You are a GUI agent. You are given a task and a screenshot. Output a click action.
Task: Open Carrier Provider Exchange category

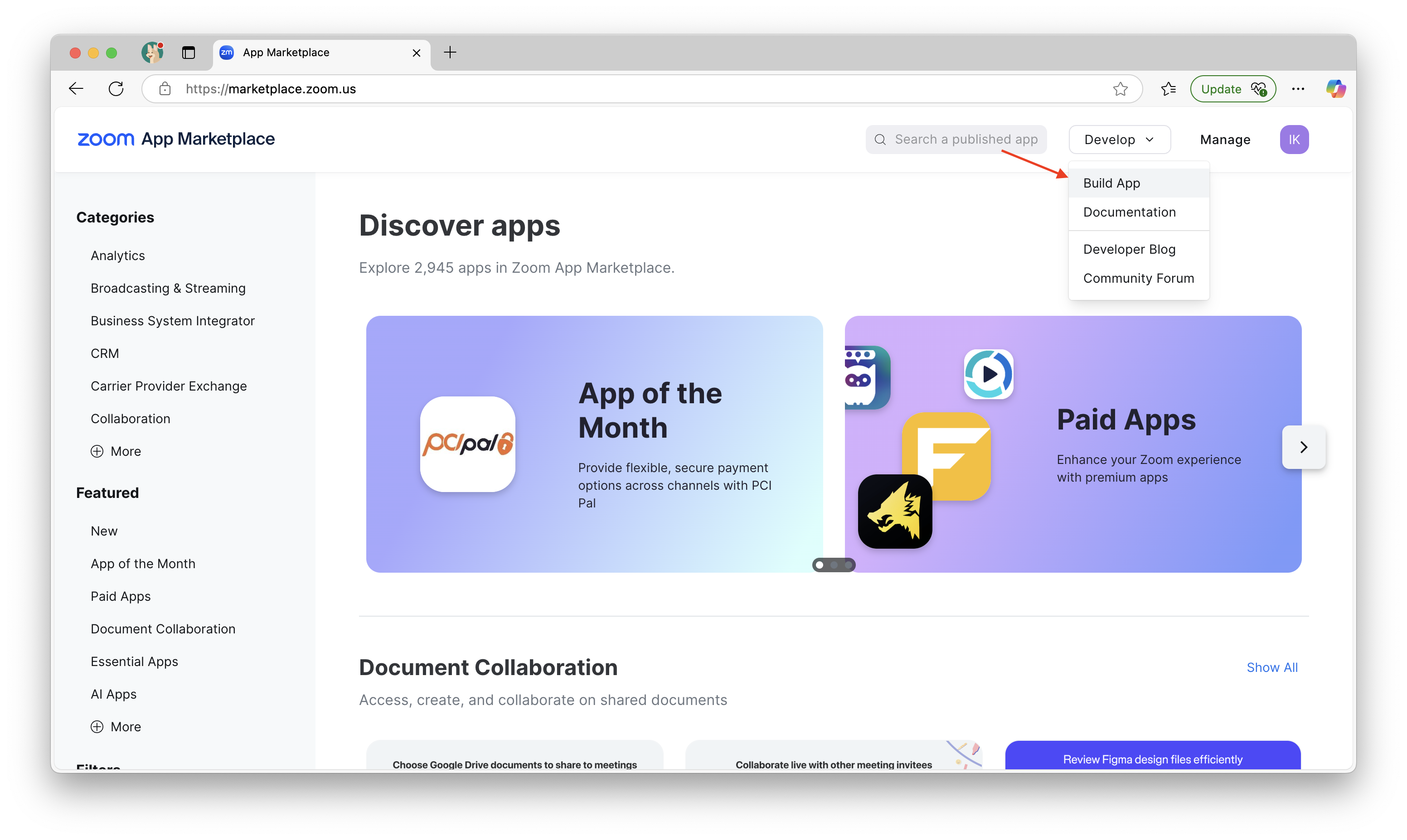(169, 386)
